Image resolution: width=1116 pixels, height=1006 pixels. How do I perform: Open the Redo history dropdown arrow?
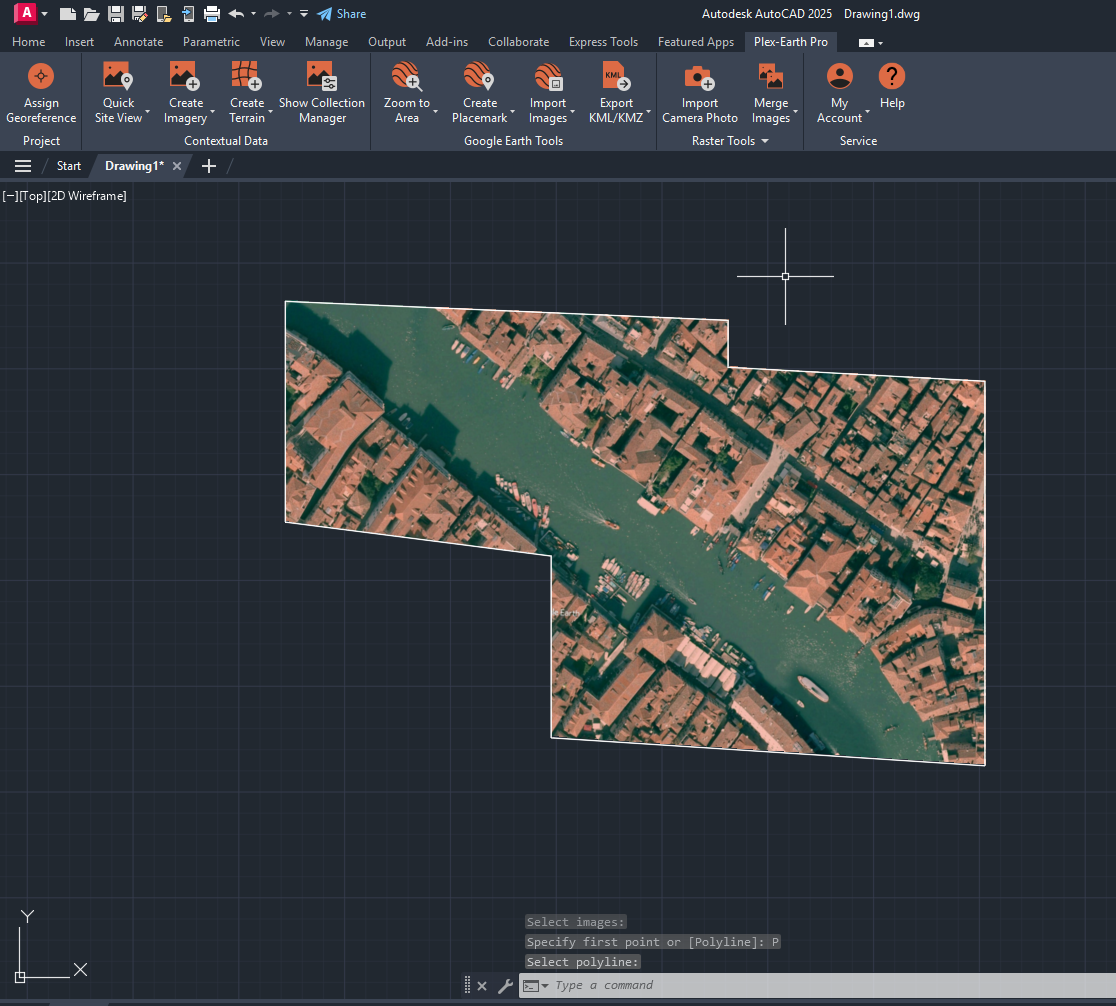(289, 14)
